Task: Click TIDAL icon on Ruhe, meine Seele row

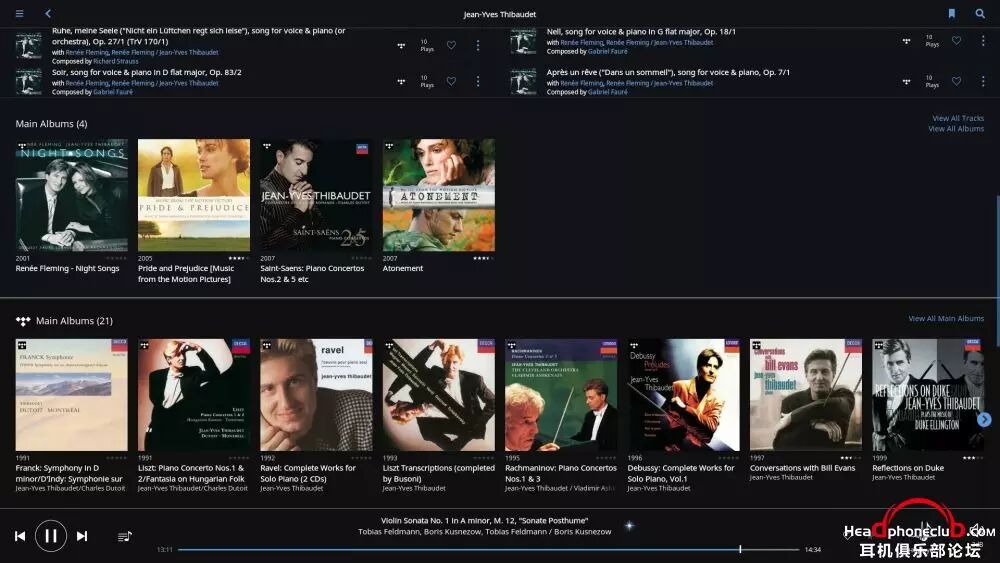Action: pyautogui.click(x=401, y=46)
